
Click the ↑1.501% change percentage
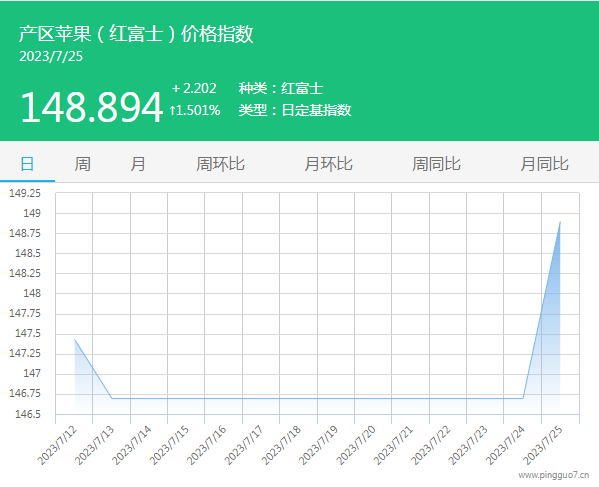(x=195, y=110)
